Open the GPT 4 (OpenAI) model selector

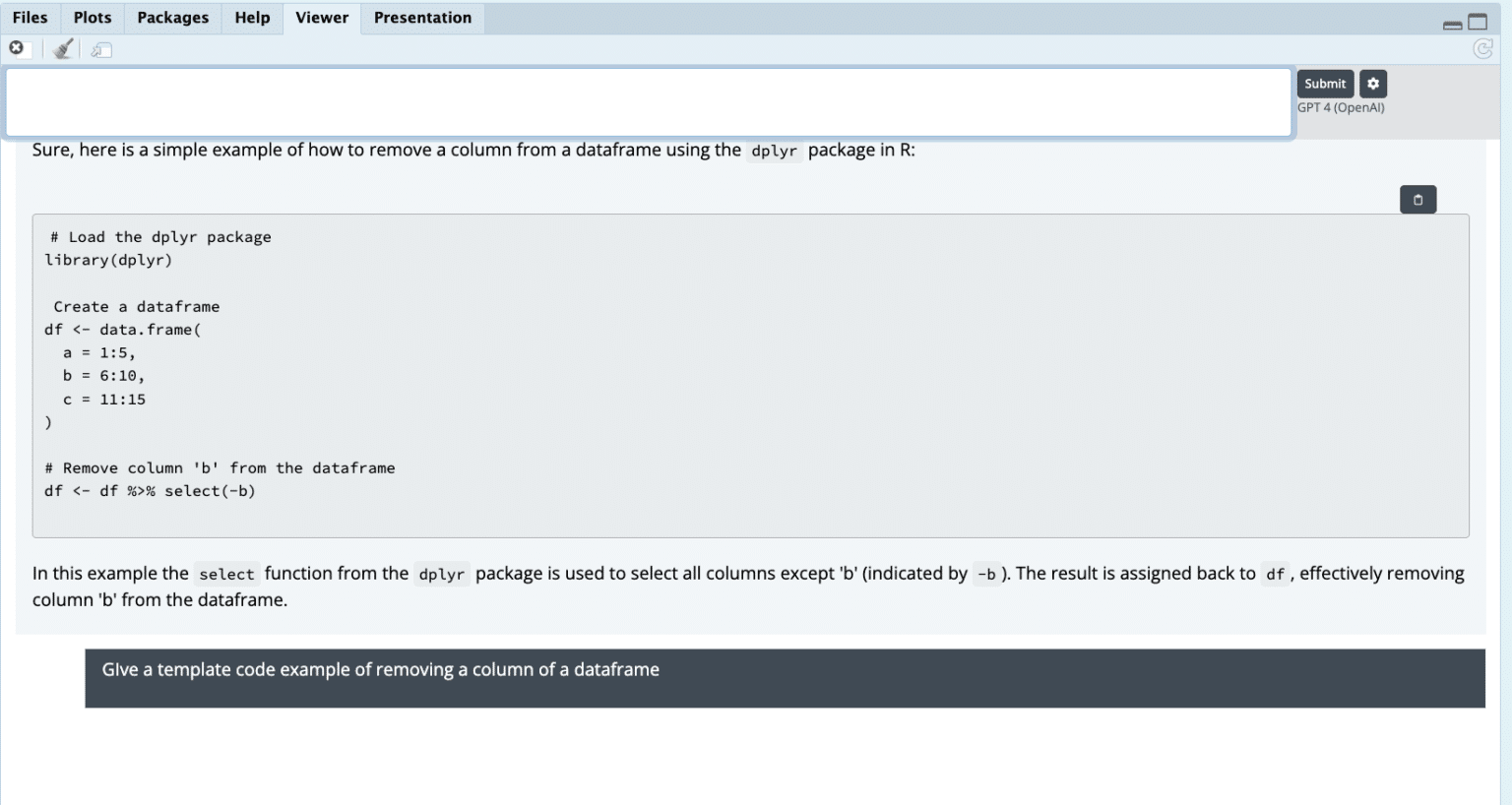(1340, 107)
